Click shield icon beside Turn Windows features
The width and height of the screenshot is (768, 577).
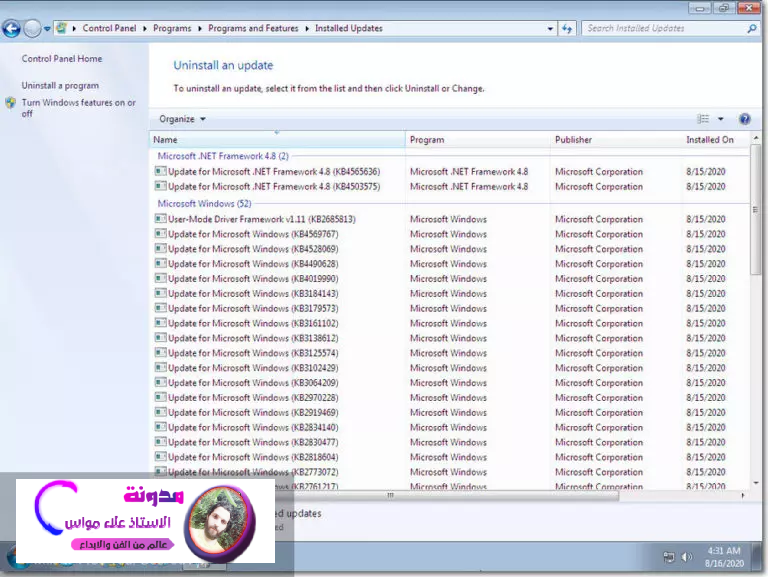pyautogui.click(x=11, y=103)
